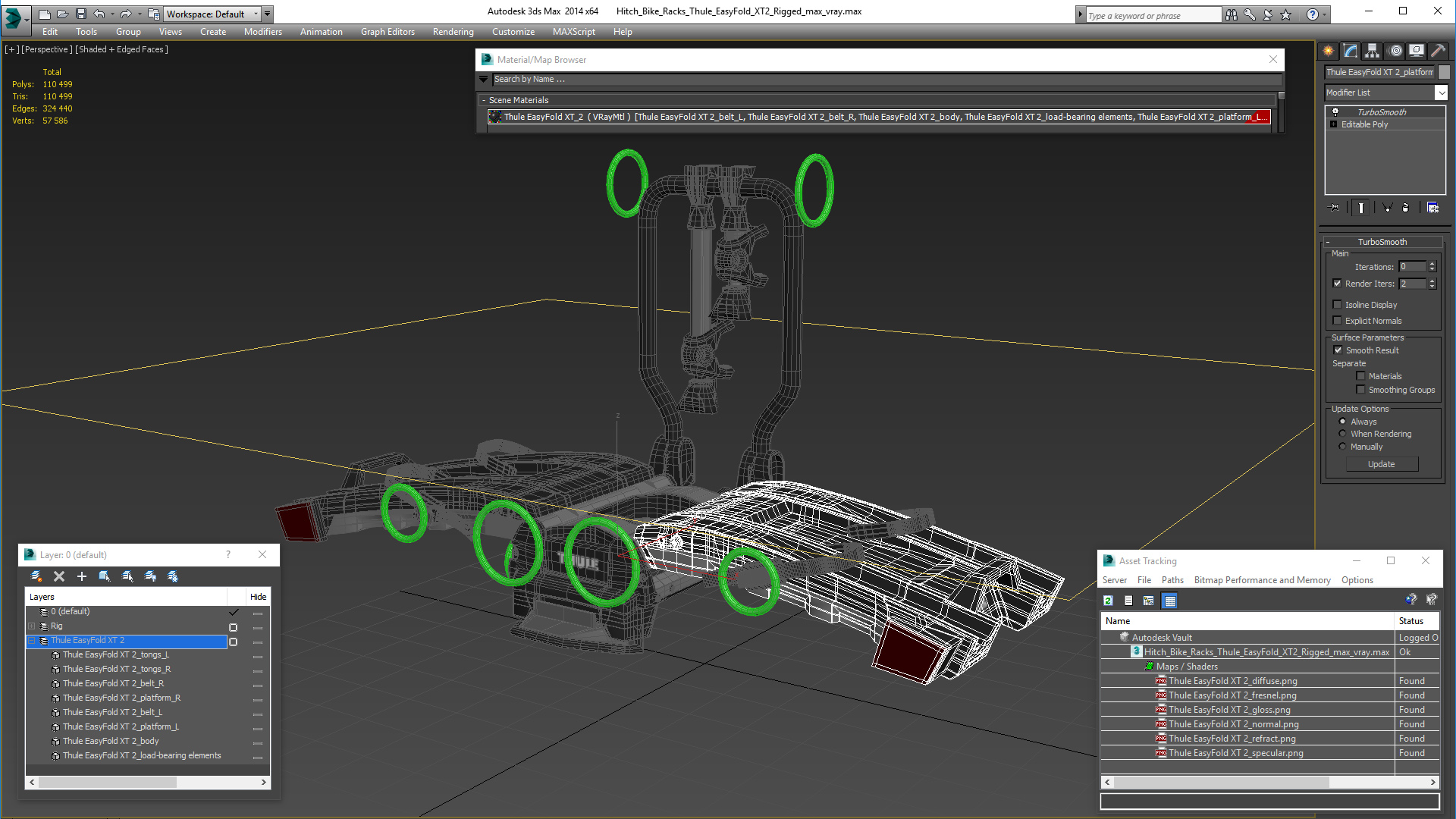The height and width of the screenshot is (819, 1456).
Task: Click the Open File icon
Action: click(62, 14)
